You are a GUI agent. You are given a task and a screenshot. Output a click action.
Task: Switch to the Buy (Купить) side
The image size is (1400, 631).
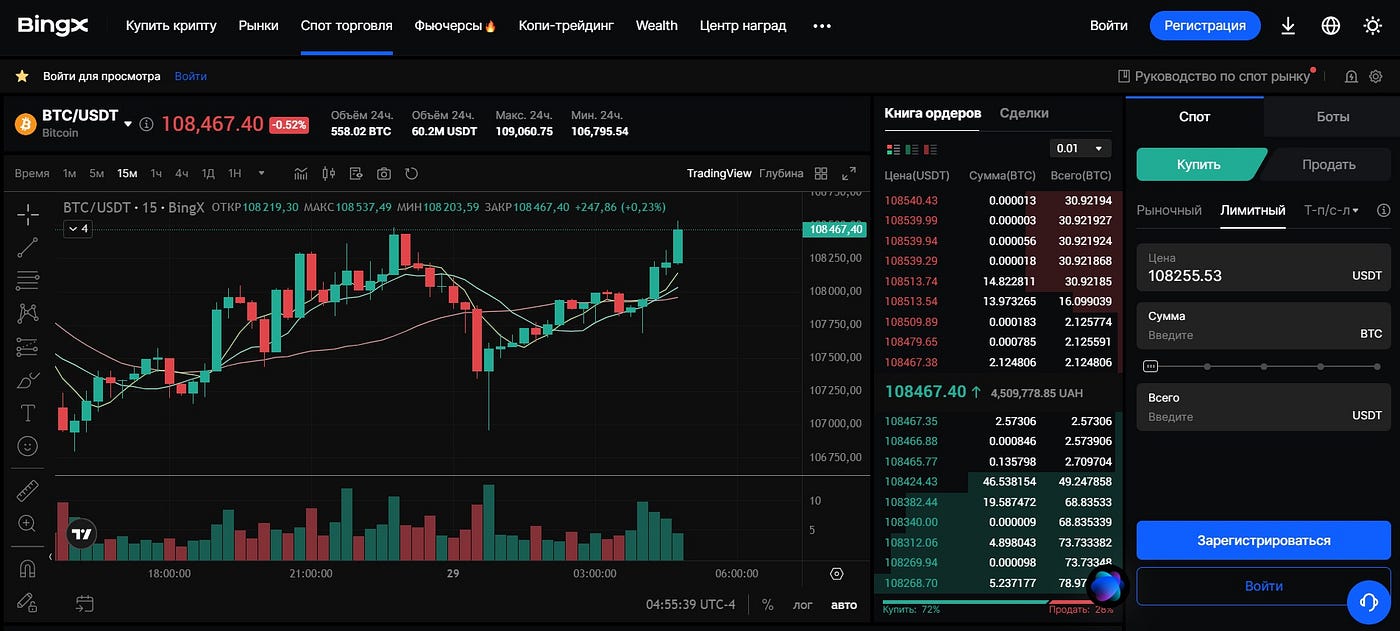pos(1199,164)
